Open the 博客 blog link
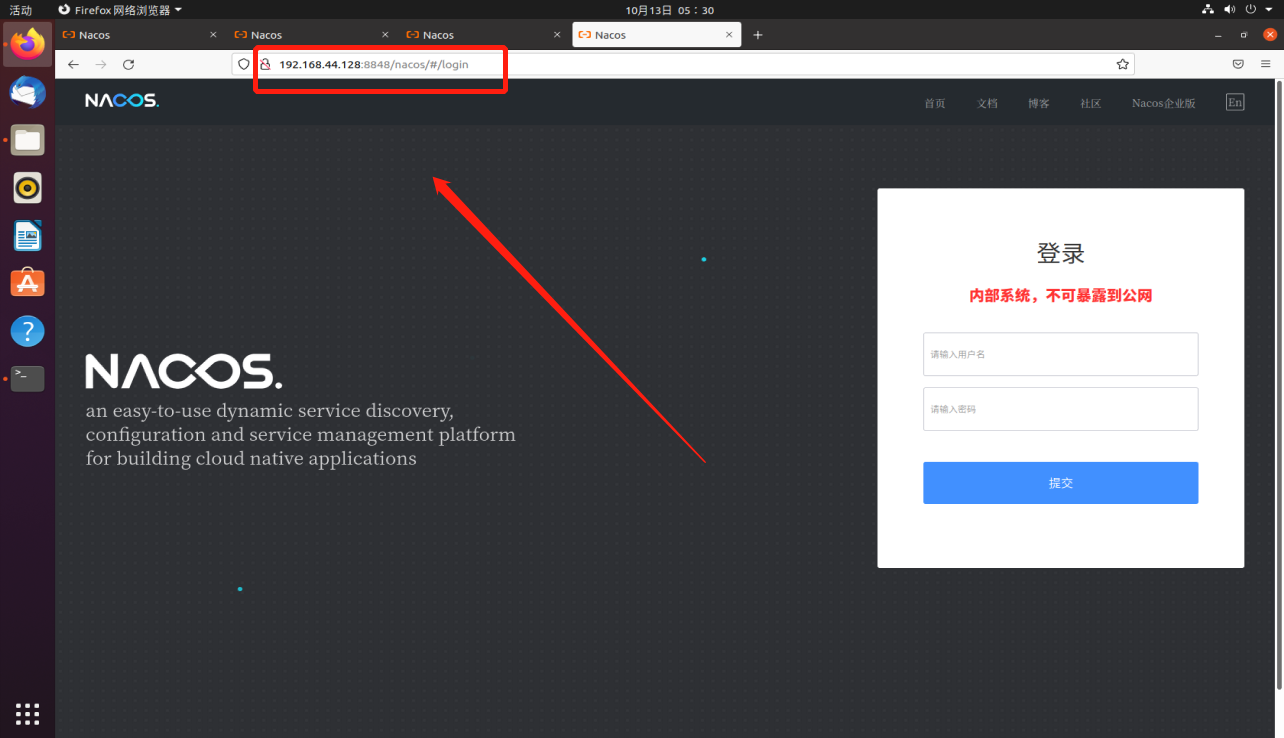Viewport: 1284px width, 738px height. (1039, 103)
